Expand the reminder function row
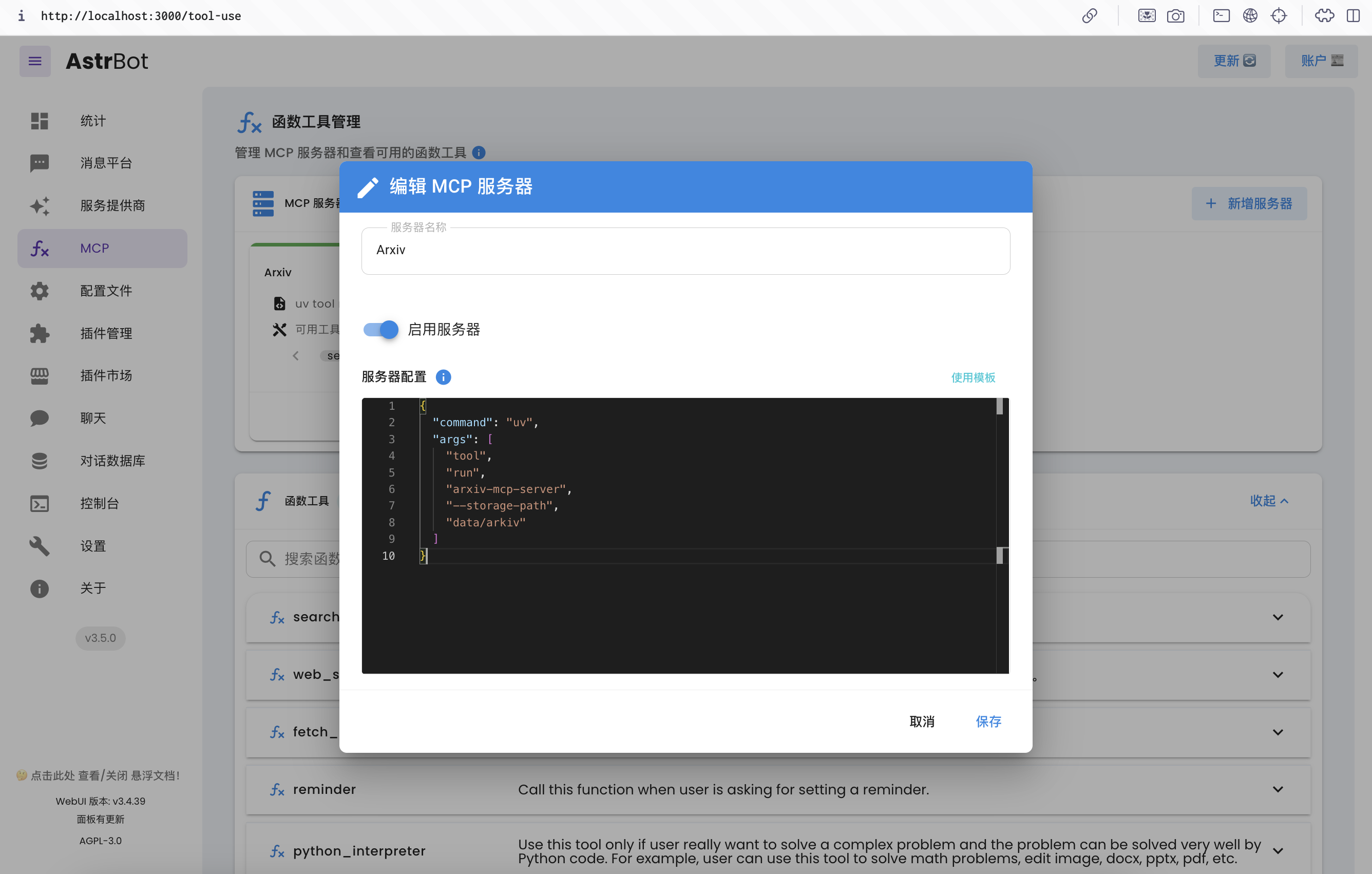The width and height of the screenshot is (1372, 874). click(x=1278, y=789)
